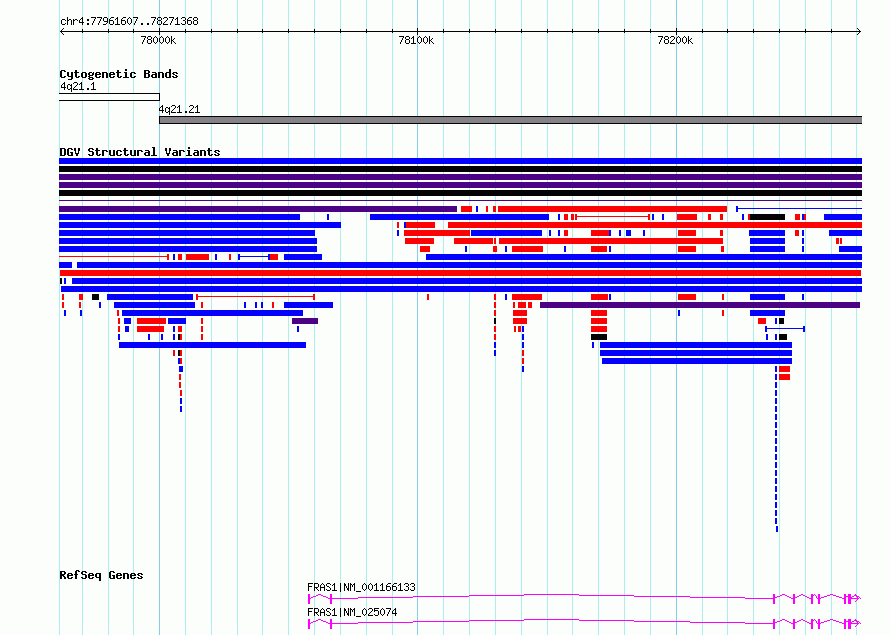Click the 78000k ruler label
This screenshot has height=635, width=890.
point(158,40)
